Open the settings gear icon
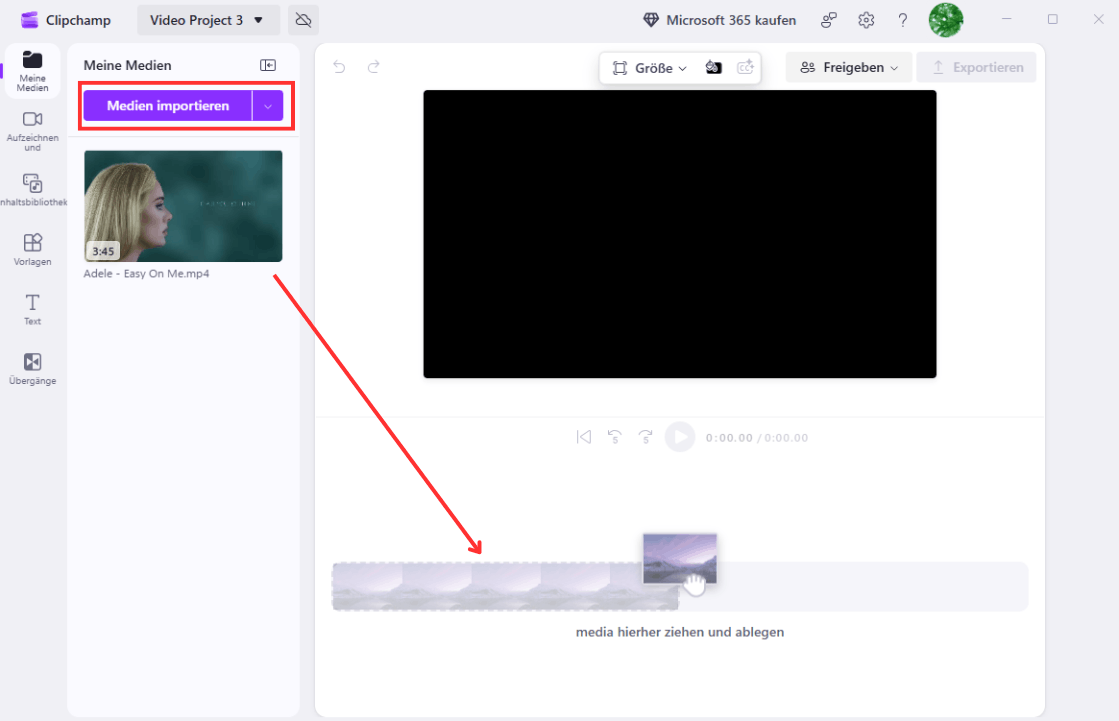 866,20
